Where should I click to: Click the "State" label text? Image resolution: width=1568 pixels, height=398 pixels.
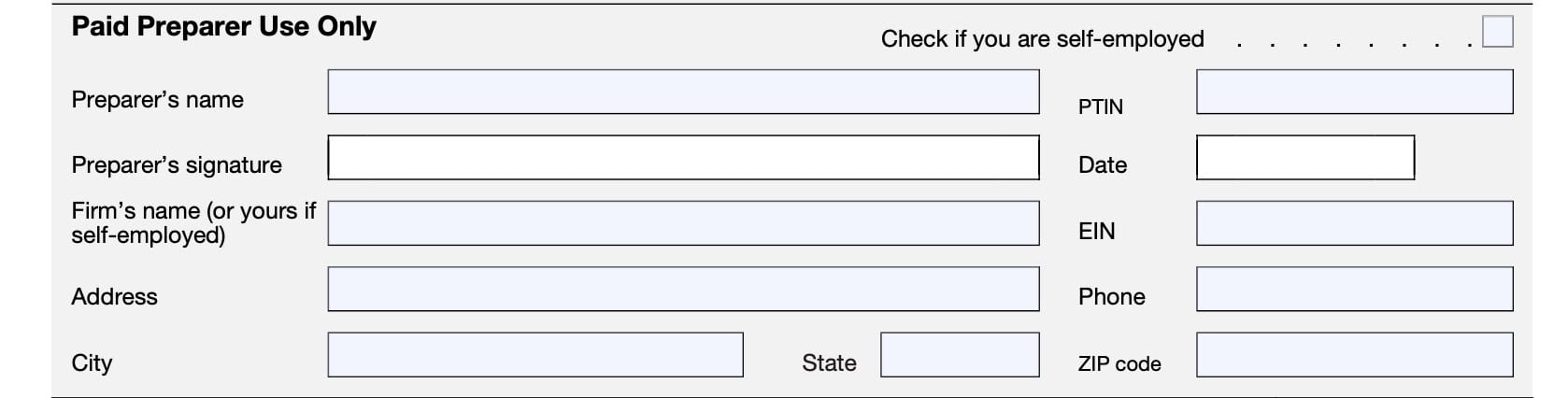[x=829, y=362]
